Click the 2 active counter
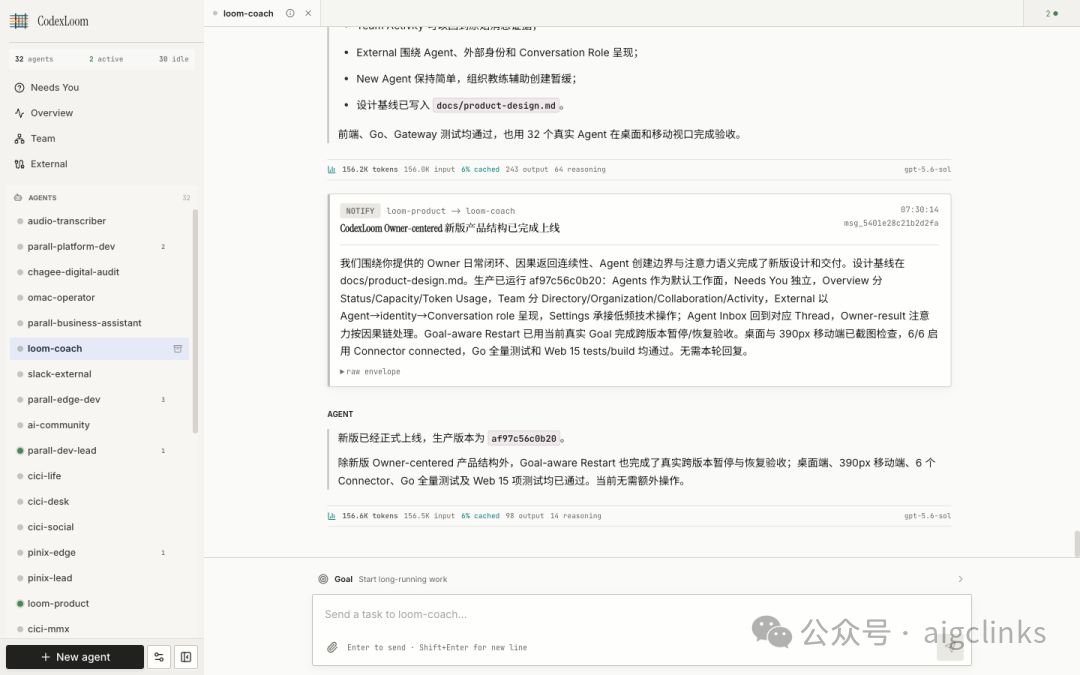1080x675 pixels. pos(106,59)
